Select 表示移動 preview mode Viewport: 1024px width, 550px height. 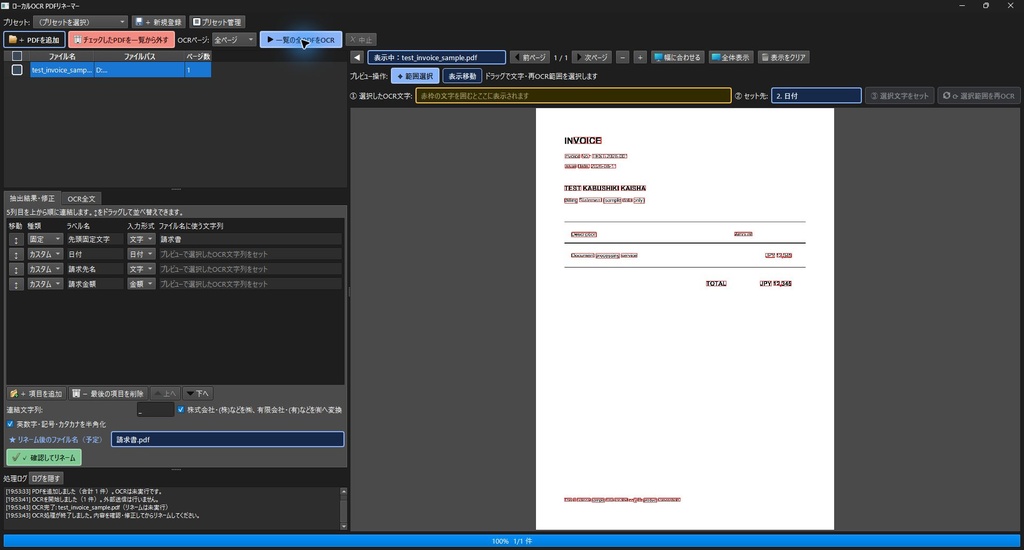point(462,76)
